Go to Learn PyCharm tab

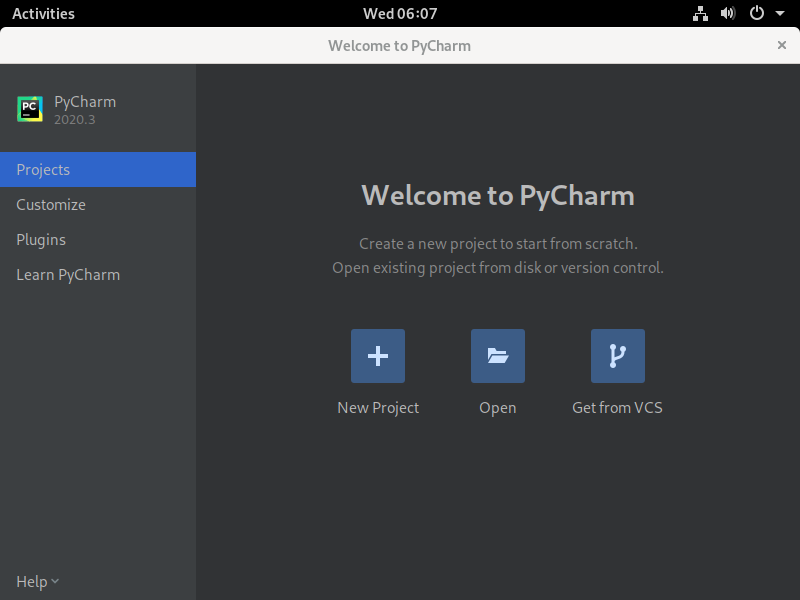98,275
